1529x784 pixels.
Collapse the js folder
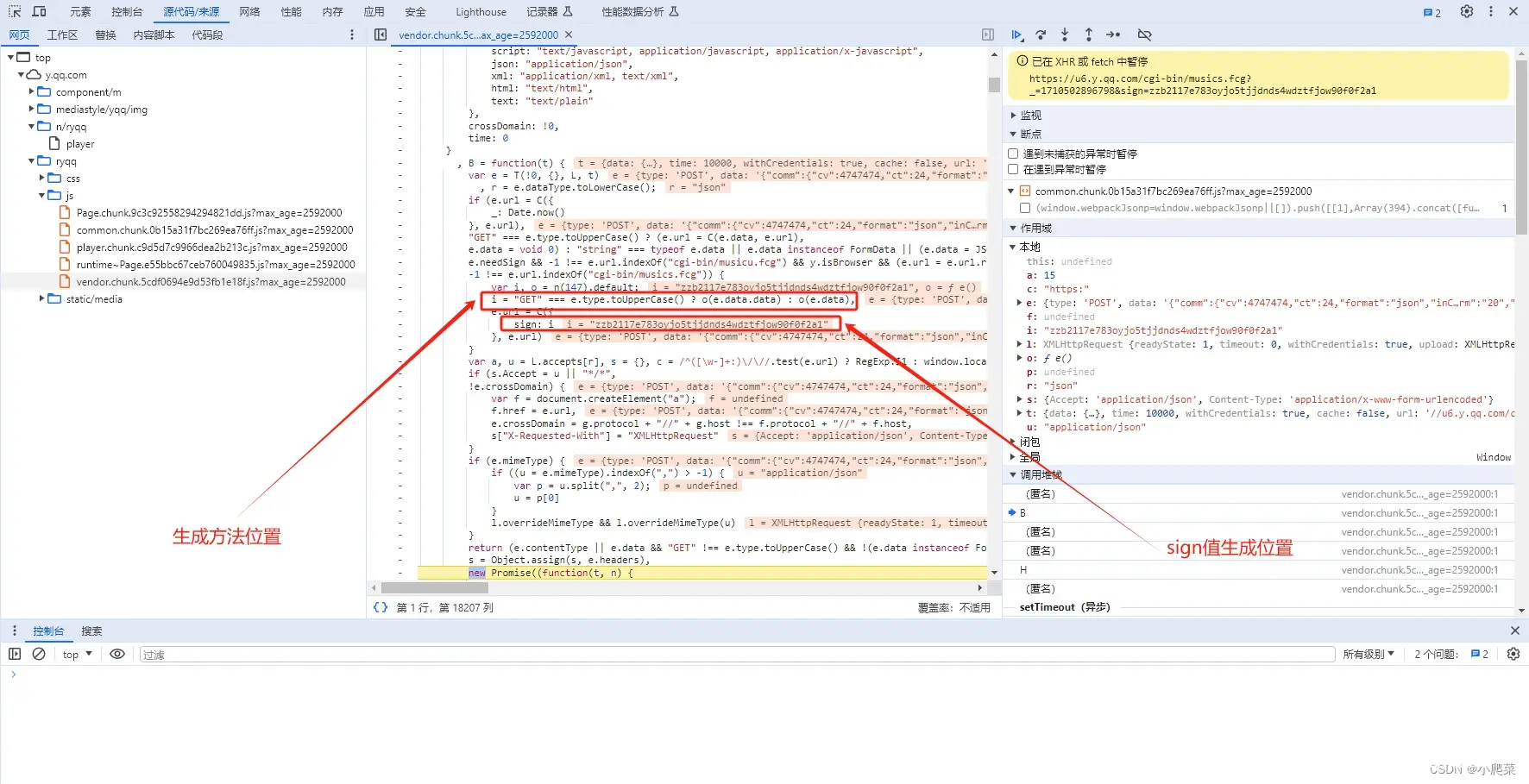(x=42, y=196)
